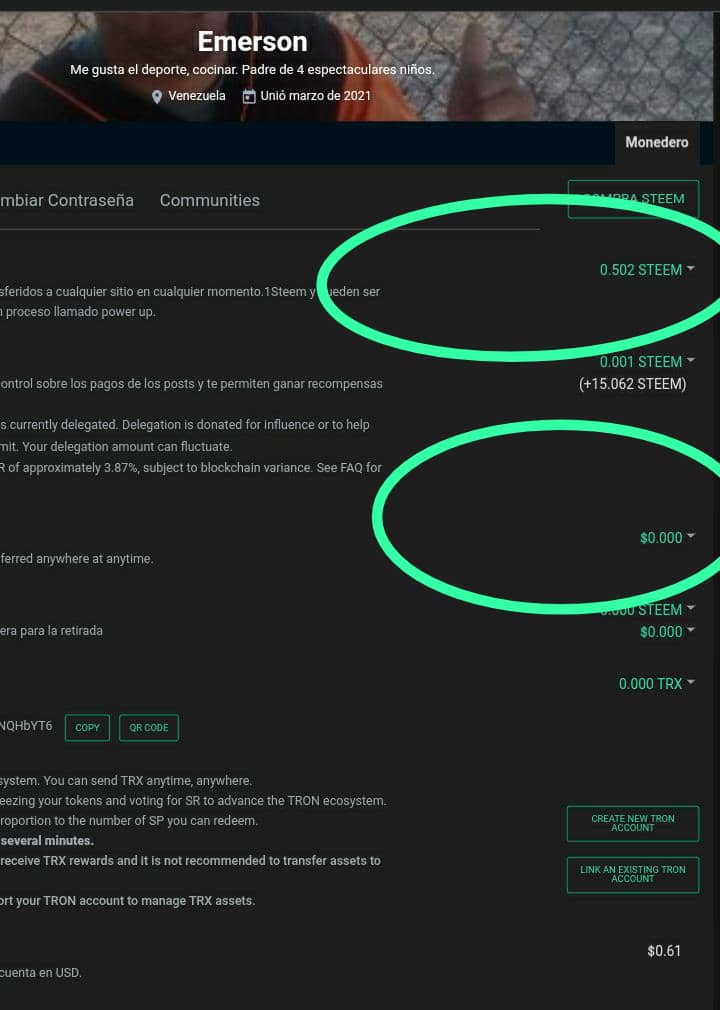Open the Cambiar Contraseña tab

pos(67,200)
